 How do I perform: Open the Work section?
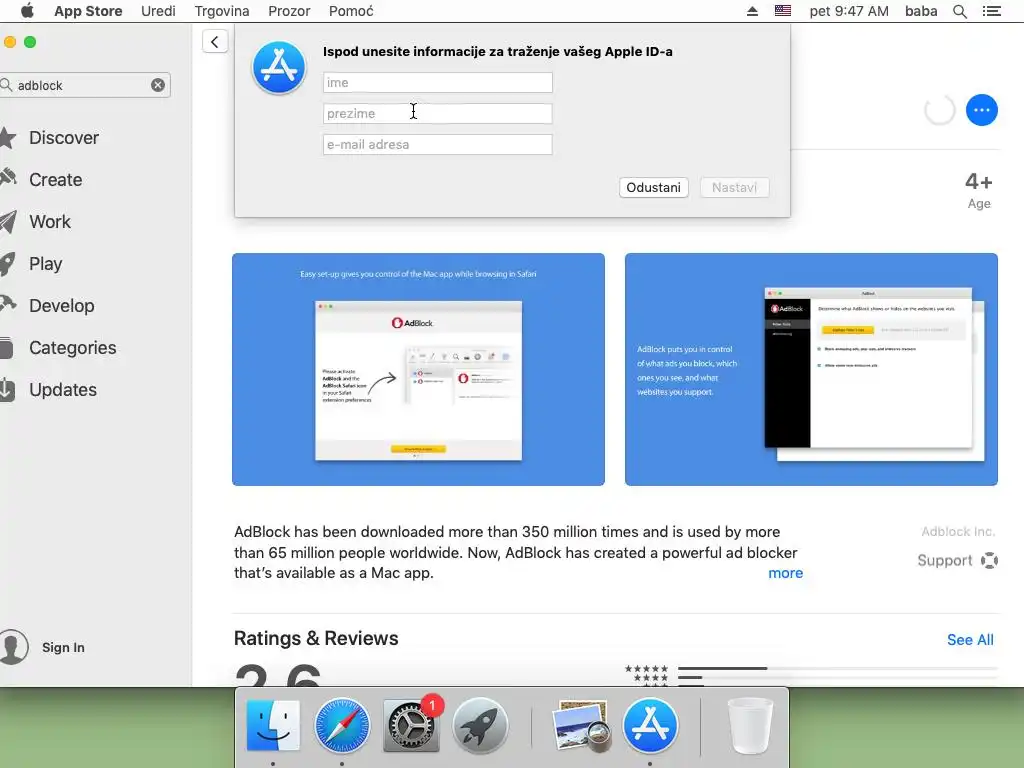pos(50,222)
